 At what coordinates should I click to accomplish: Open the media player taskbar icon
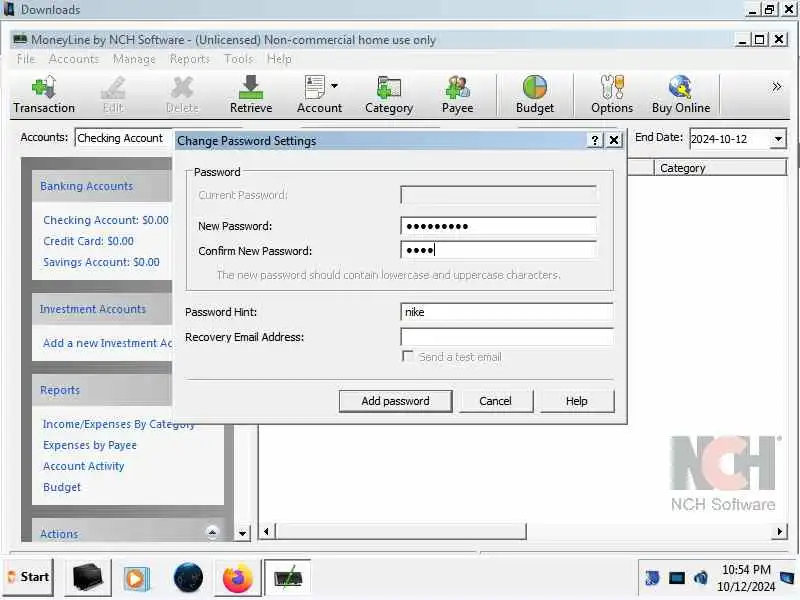pos(135,579)
